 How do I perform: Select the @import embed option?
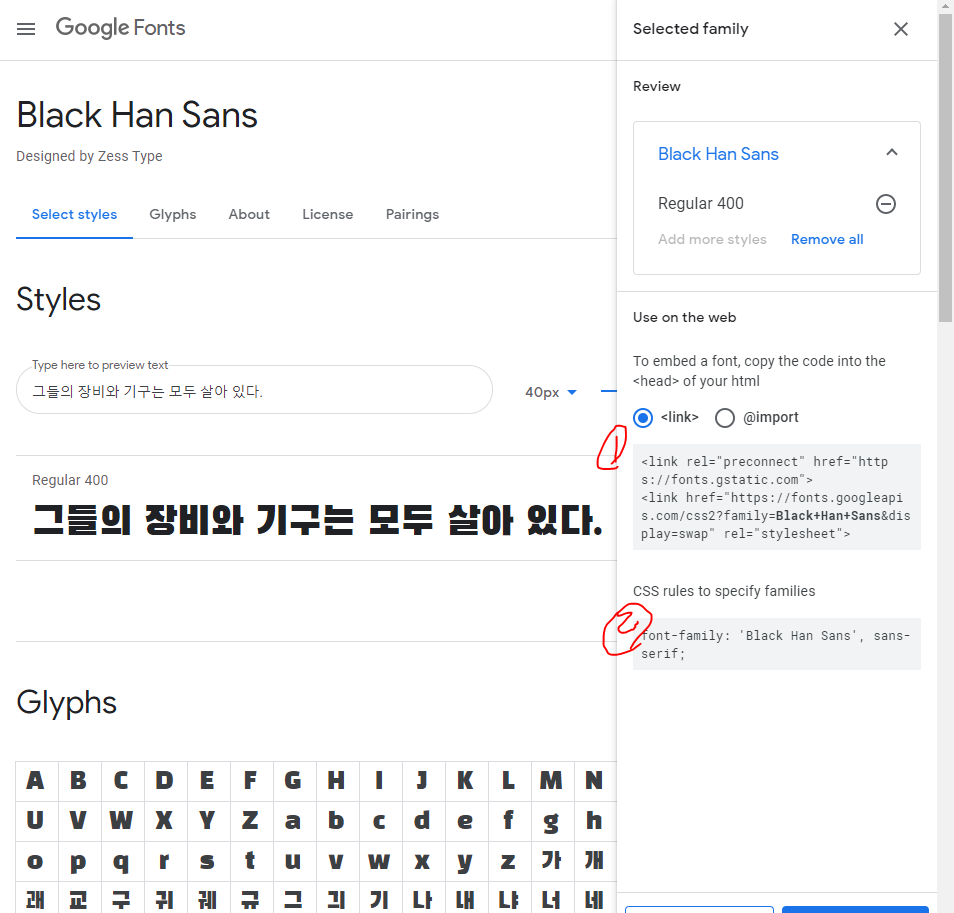tap(724, 418)
